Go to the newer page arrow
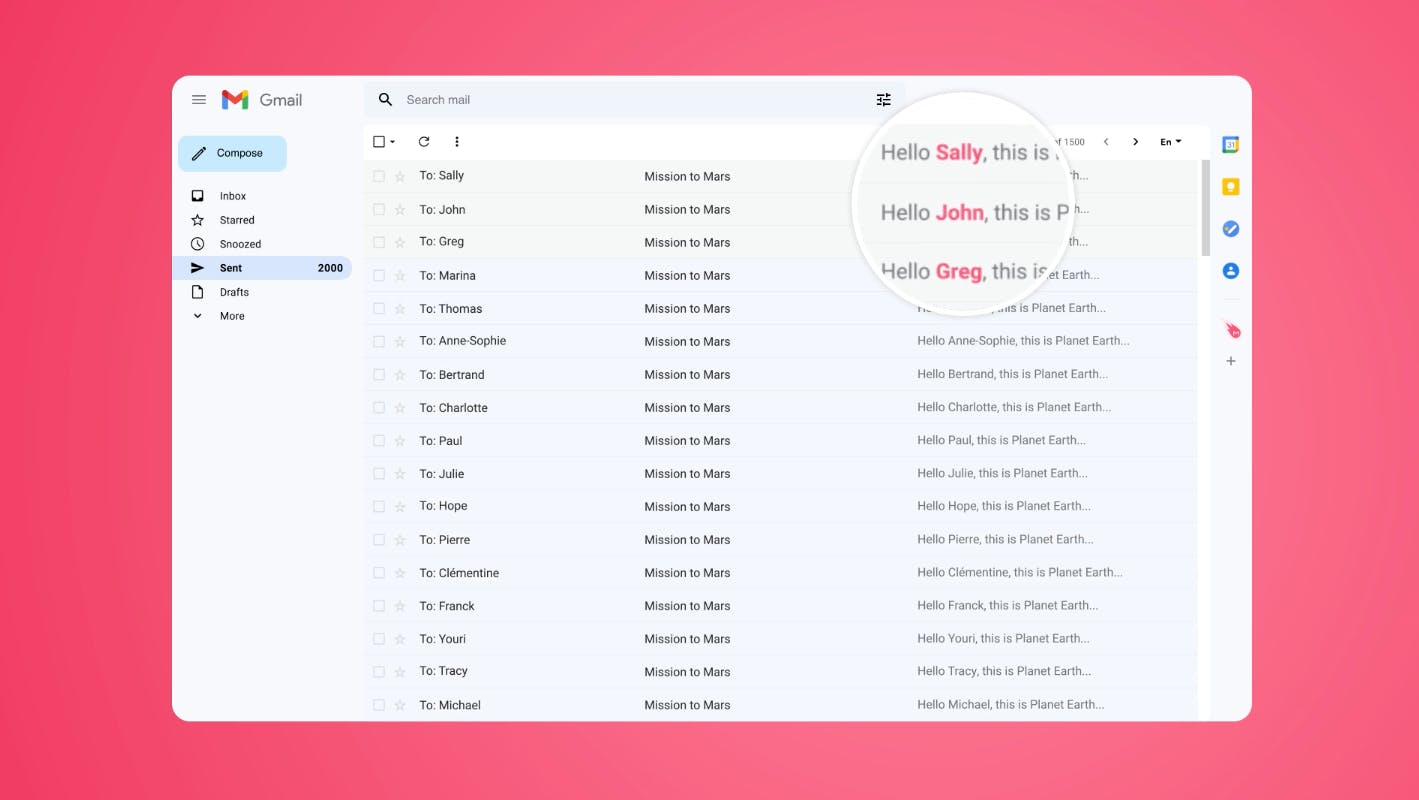The width and height of the screenshot is (1419, 800). coord(1106,142)
